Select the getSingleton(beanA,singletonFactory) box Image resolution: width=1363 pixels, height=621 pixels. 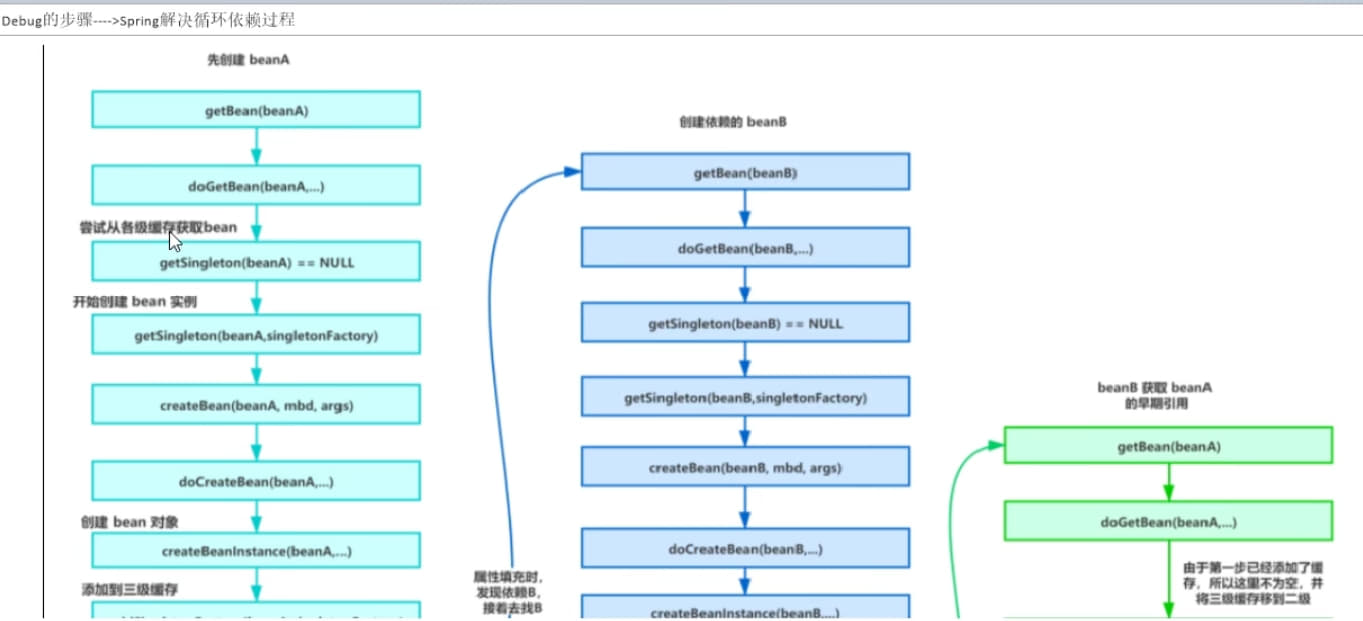(x=256, y=335)
